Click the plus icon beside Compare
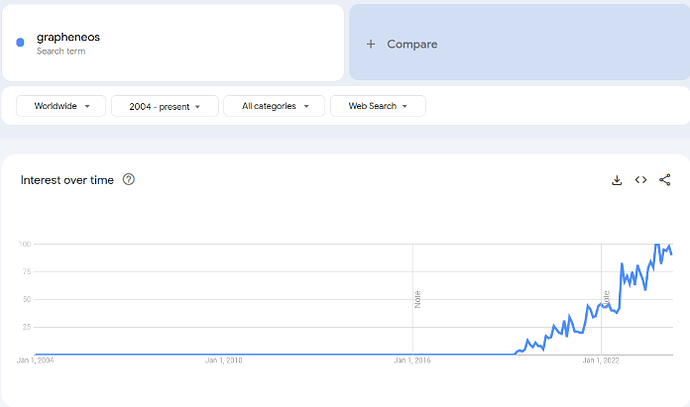 click(x=371, y=44)
